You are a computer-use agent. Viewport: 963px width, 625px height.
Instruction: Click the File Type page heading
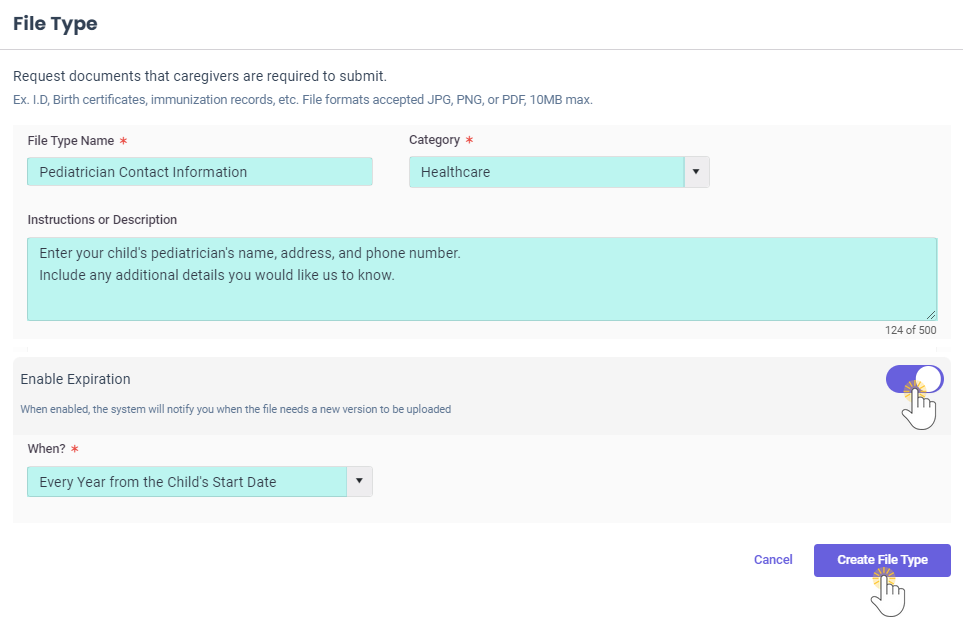point(55,23)
